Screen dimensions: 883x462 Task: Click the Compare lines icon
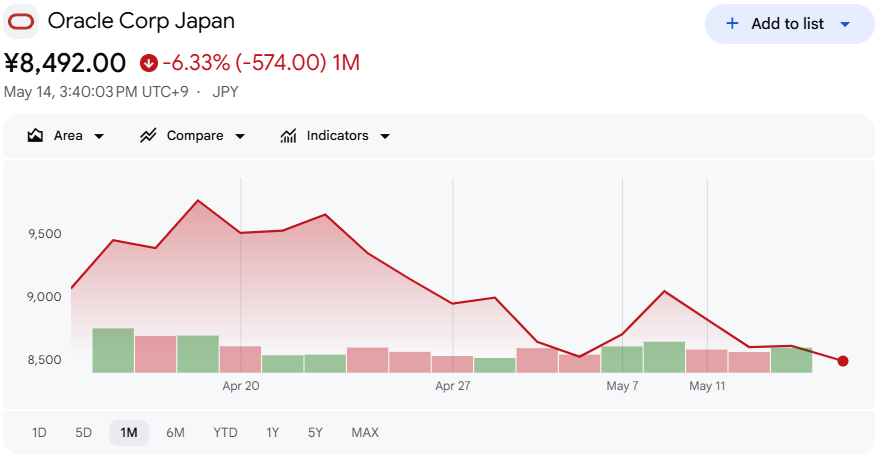point(148,136)
